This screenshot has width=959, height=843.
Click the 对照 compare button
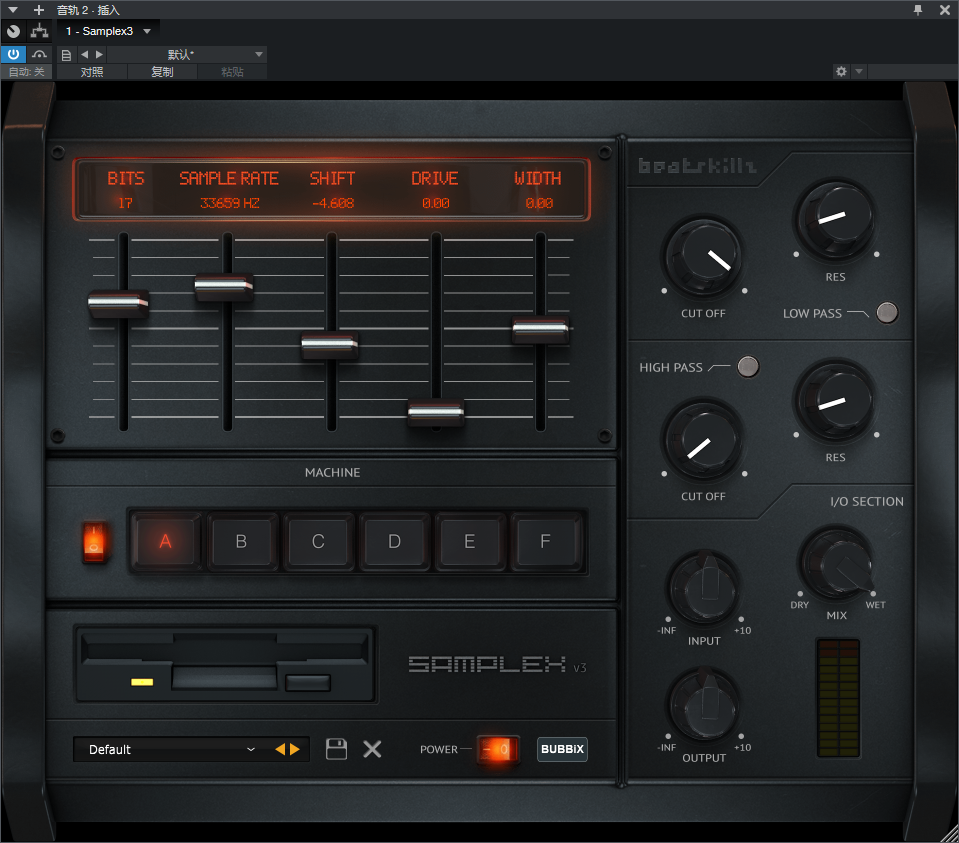(x=92, y=72)
